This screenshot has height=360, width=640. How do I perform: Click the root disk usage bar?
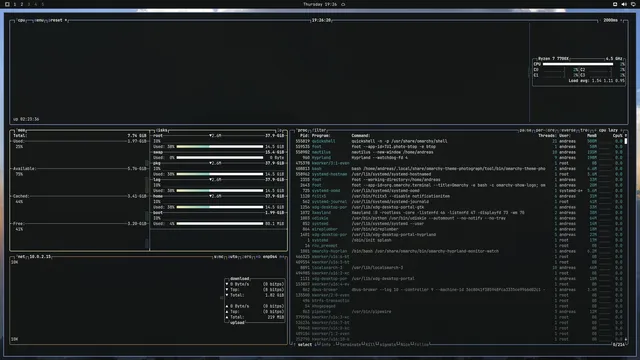click(220, 147)
